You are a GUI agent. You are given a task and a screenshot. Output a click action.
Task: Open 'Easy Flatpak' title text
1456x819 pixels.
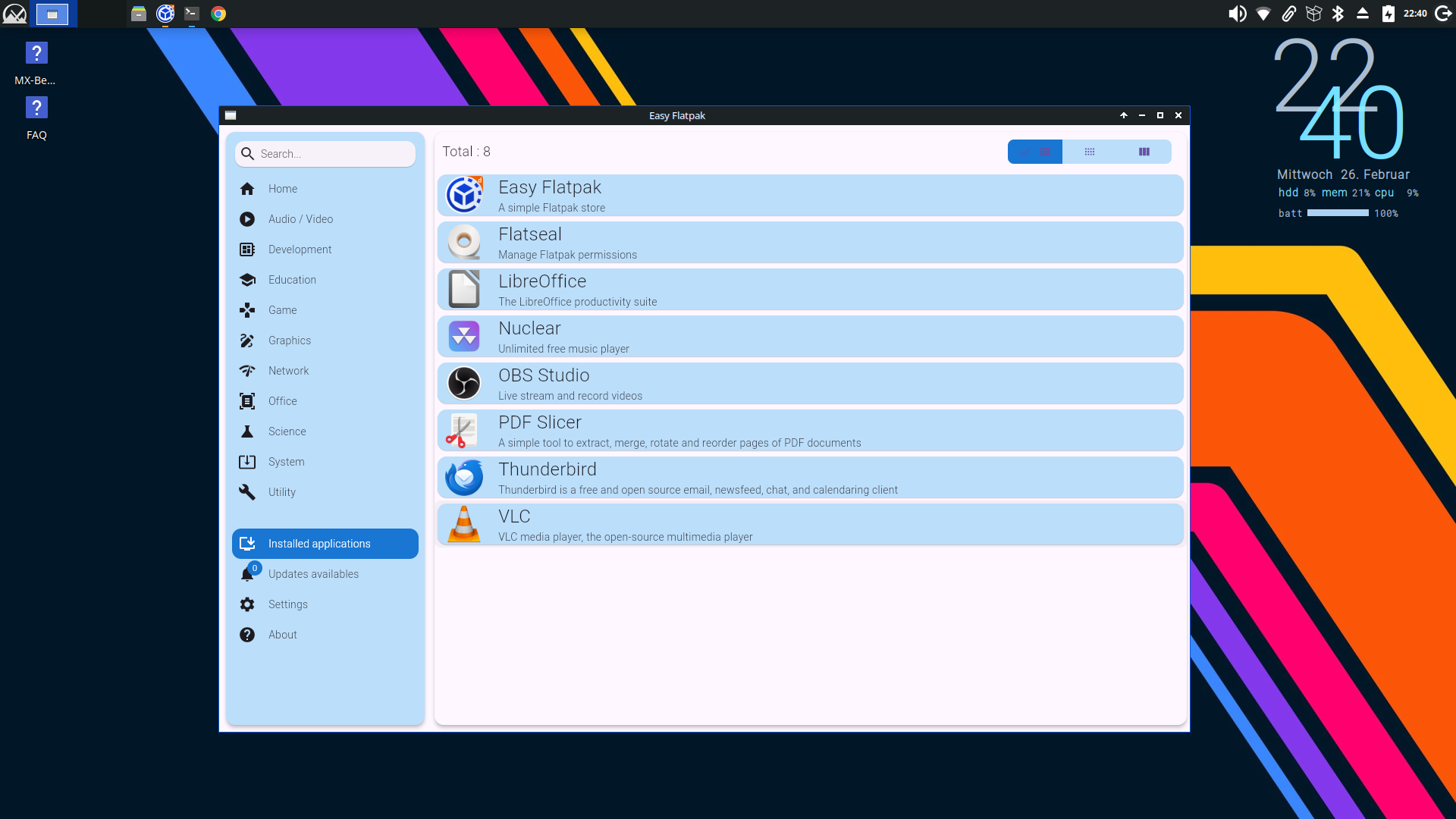tap(550, 187)
